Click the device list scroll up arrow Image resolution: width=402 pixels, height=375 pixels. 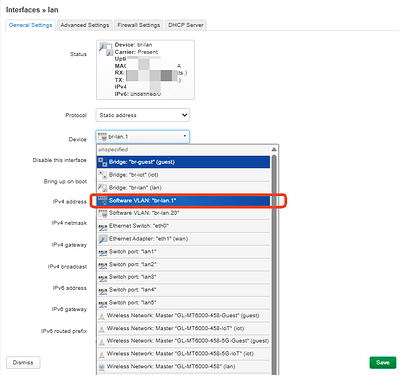click(x=274, y=149)
